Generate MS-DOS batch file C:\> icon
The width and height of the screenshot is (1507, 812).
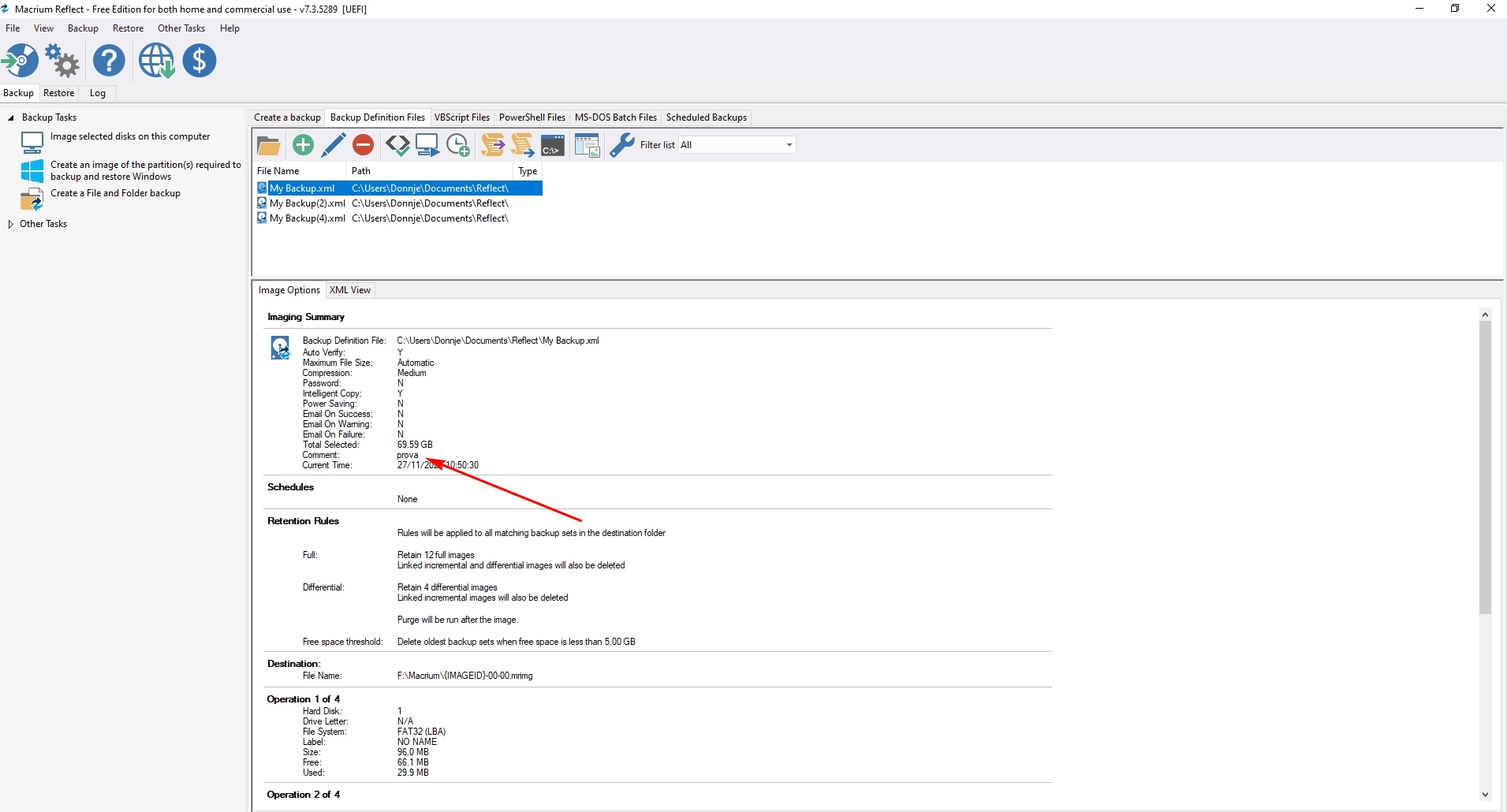pos(553,145)
